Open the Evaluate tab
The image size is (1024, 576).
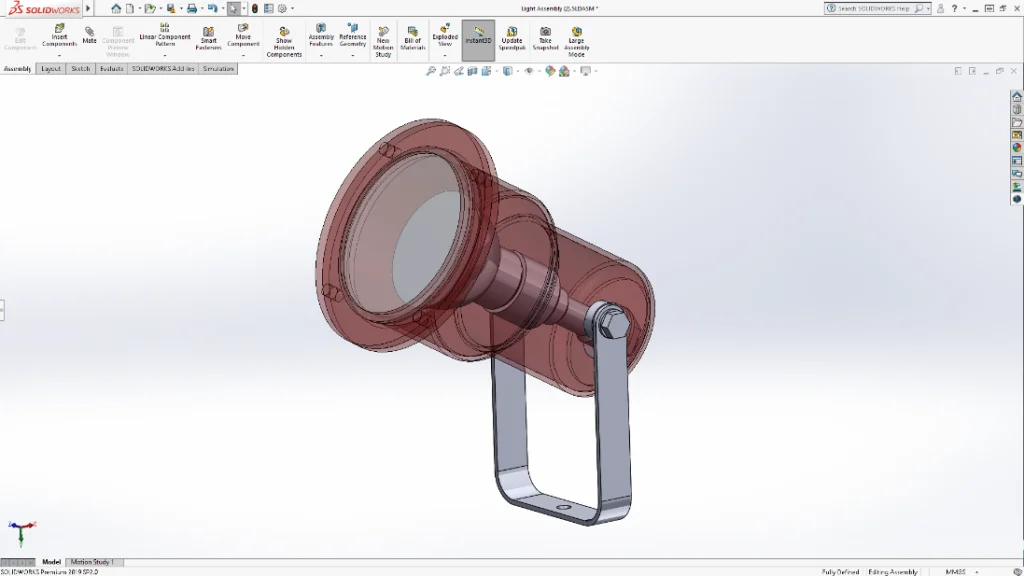112,69
